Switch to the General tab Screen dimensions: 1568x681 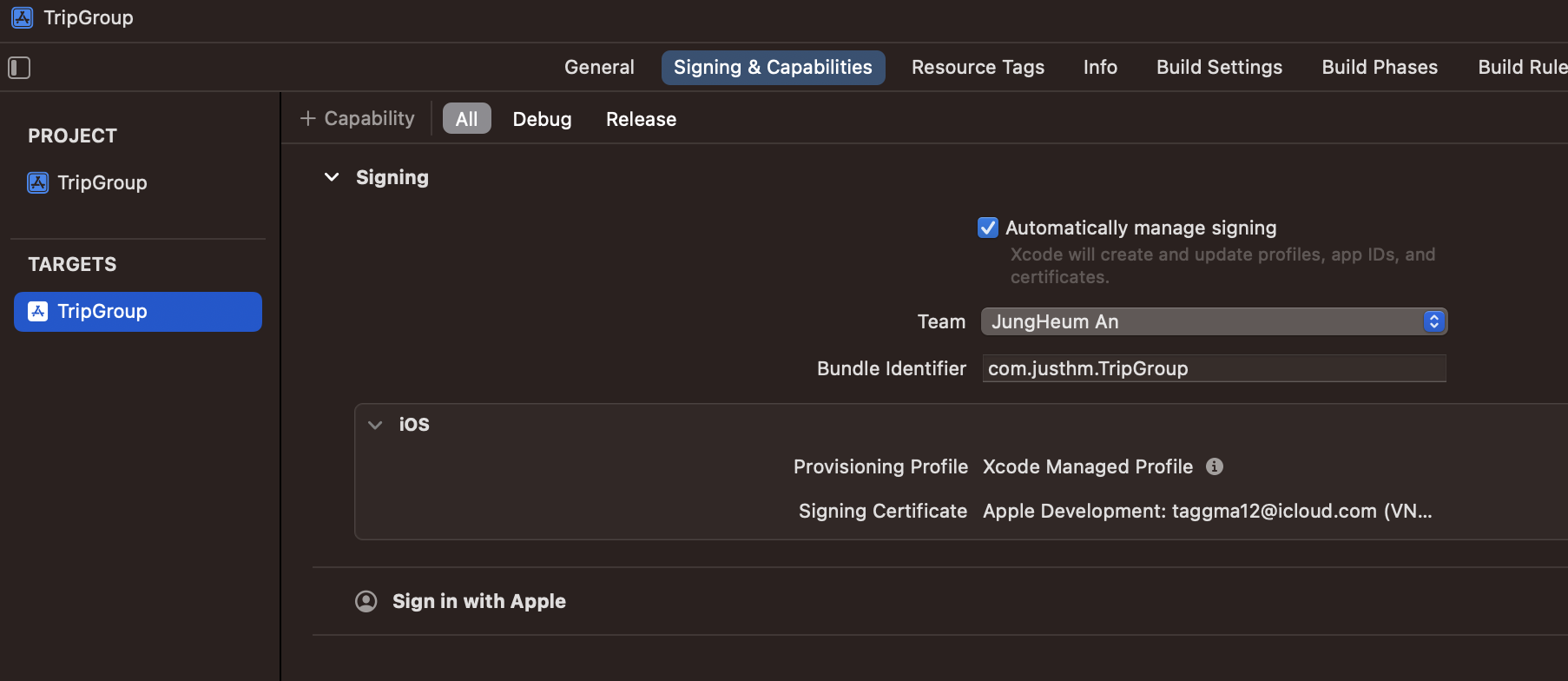[599, 68]
